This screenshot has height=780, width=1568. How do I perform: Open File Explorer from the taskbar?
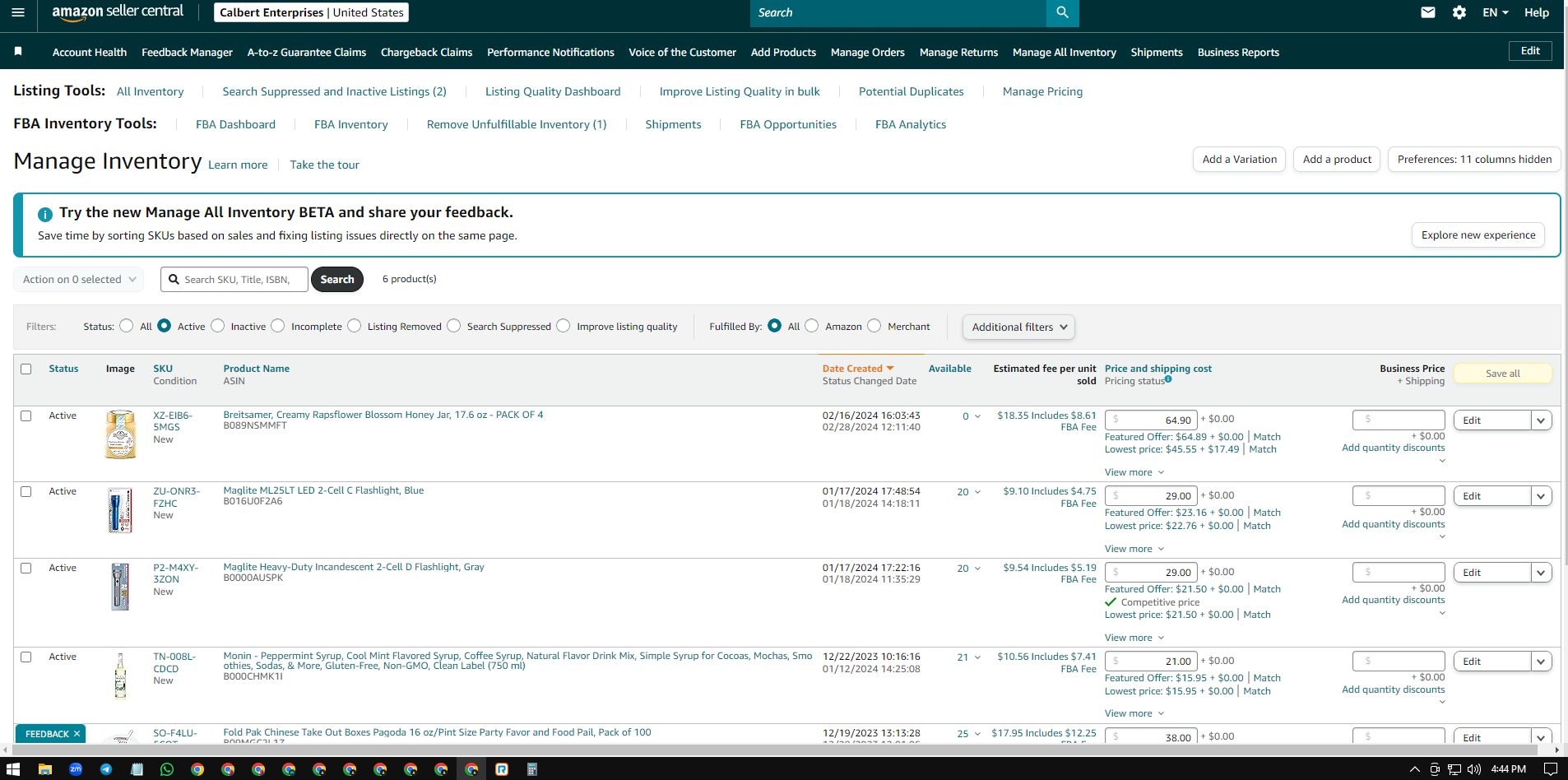(x=45, y=769)
